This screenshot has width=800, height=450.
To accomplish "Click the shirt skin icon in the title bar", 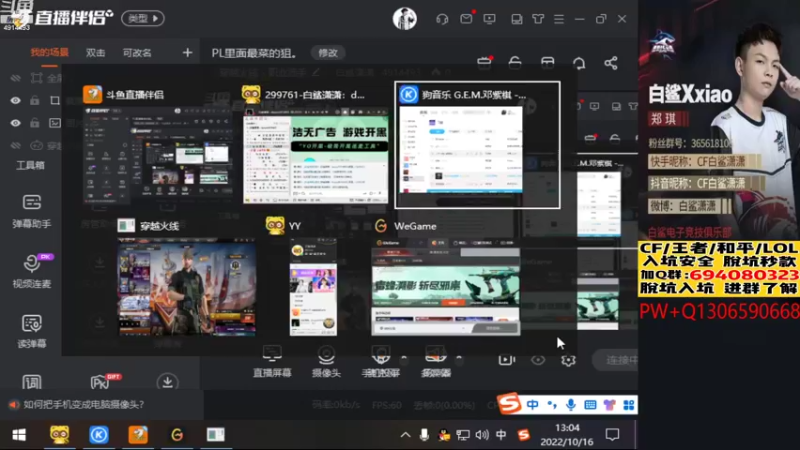I will [538, 19].
